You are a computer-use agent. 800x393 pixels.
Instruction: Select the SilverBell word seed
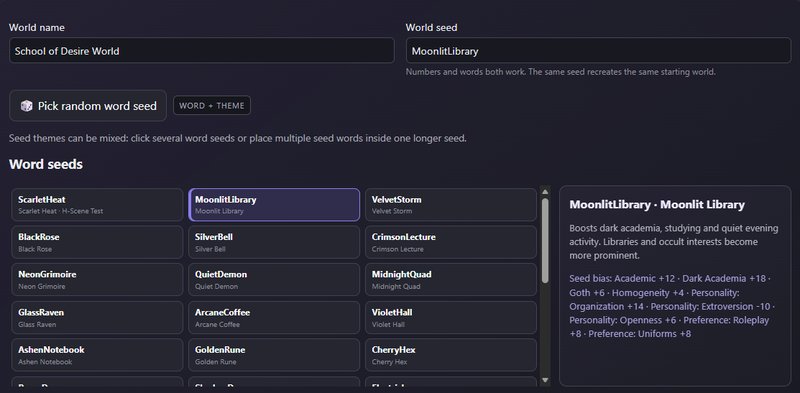pyautogui.click(x=274, y=242)
